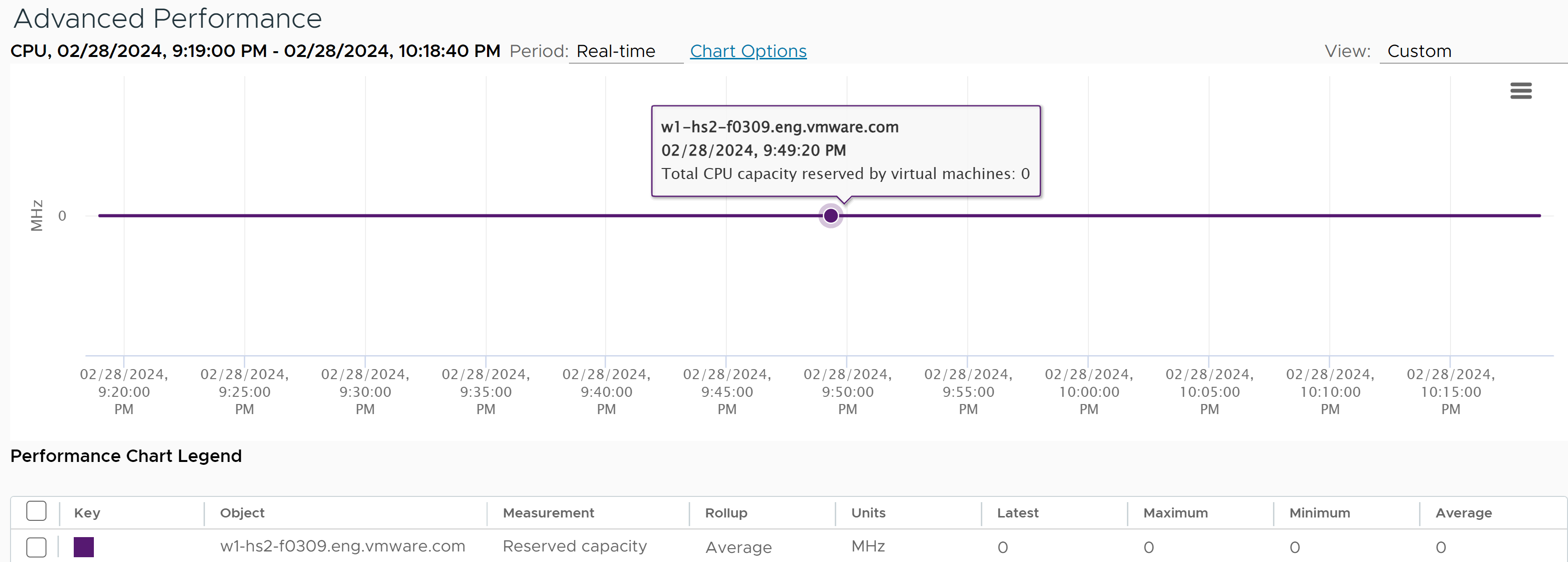Image resolution: width=1568 pixels, height=562 pixels.
Task: Open the Chart Options link
Action: pyautogui.click(x=748, y=51)
